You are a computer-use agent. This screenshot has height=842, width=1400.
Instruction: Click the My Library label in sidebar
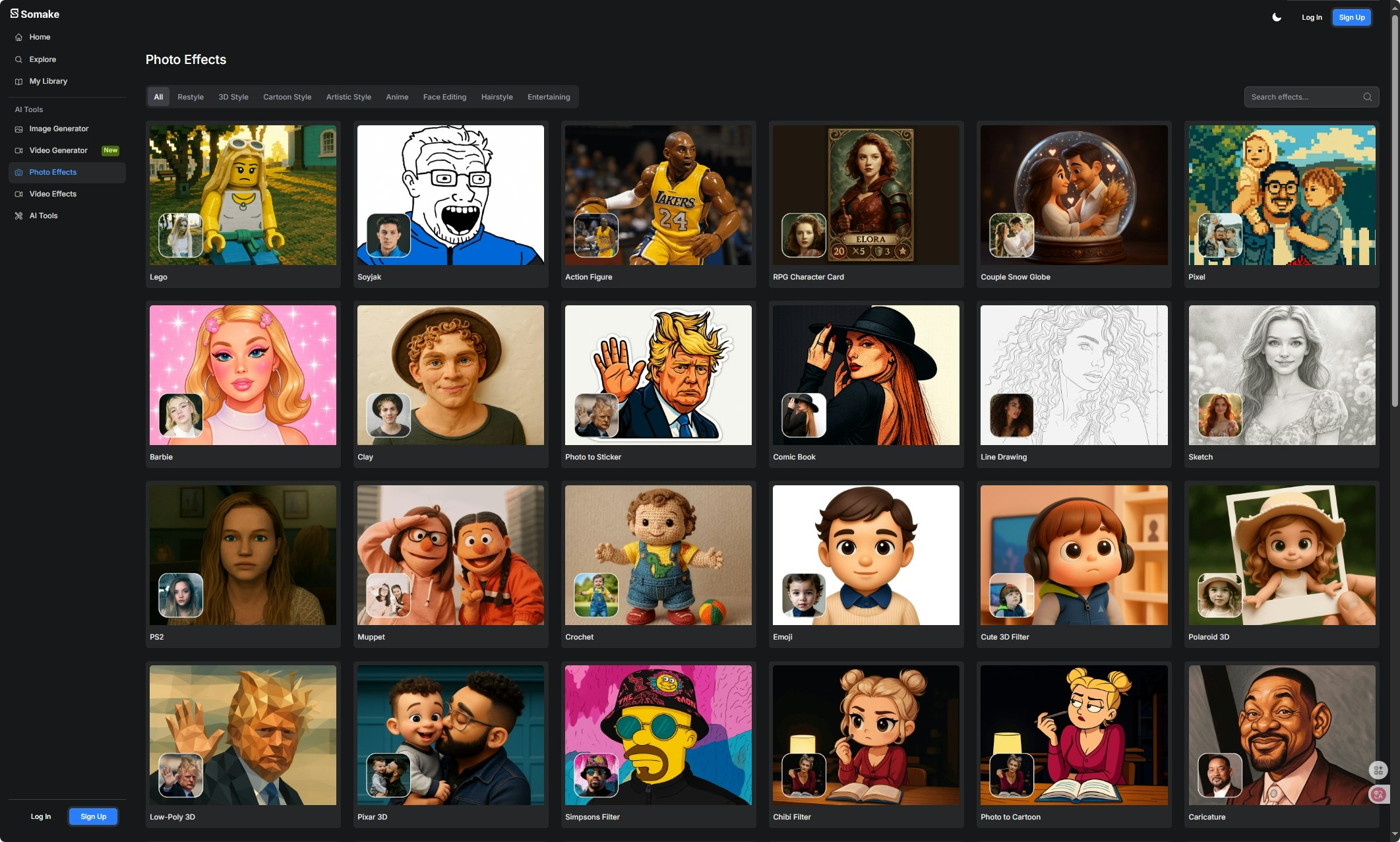pos(48,82)
